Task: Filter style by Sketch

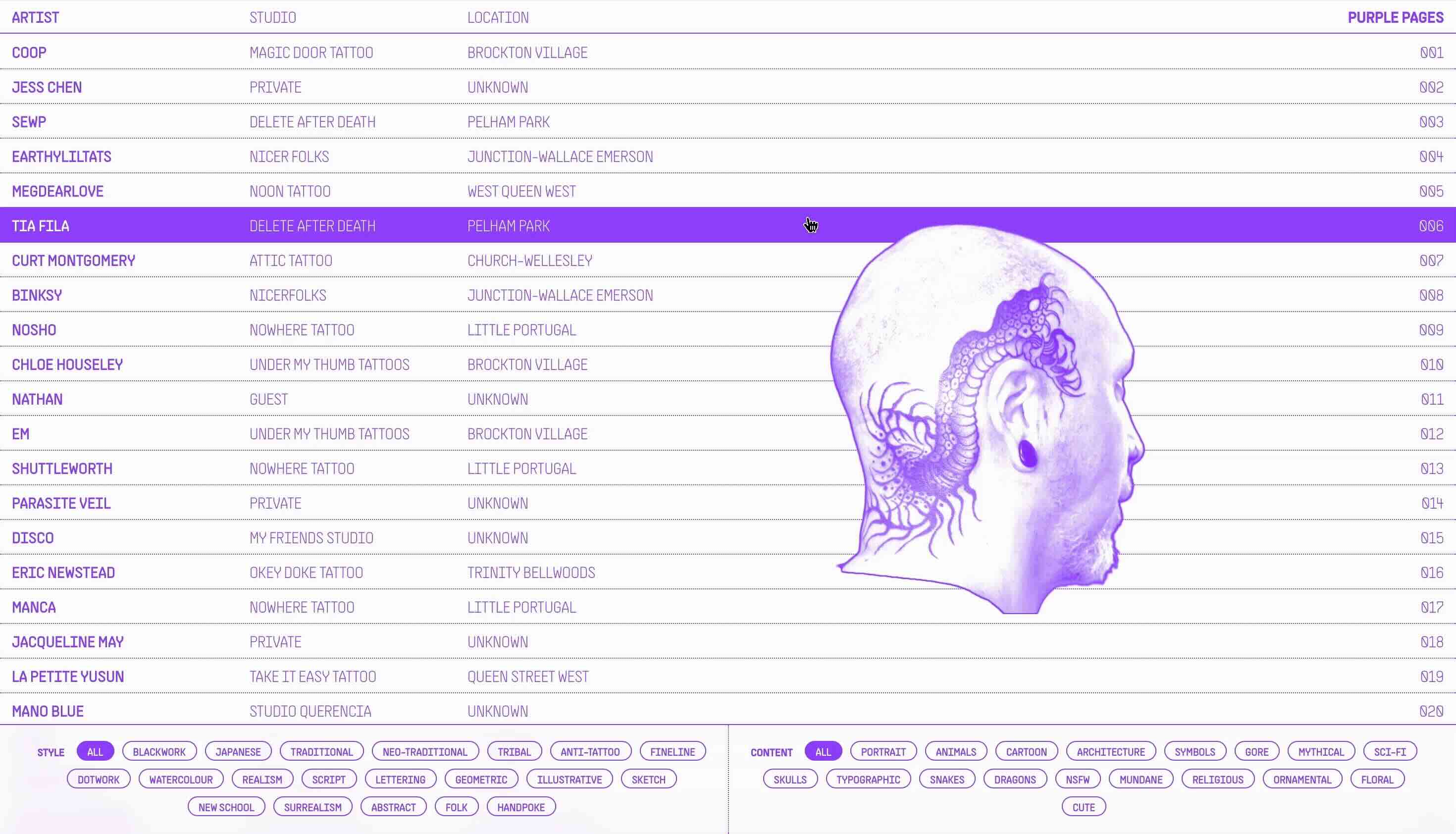Action: coord(648,779)
